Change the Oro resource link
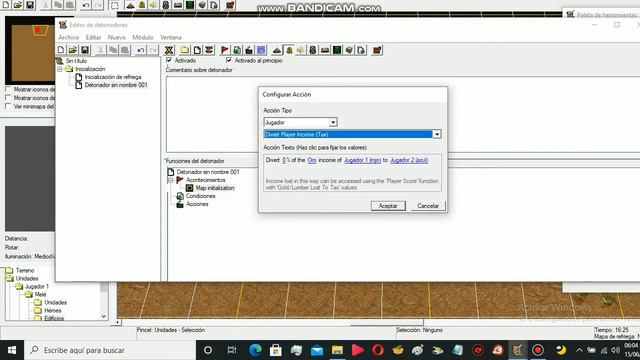 (x=312, y=160)
